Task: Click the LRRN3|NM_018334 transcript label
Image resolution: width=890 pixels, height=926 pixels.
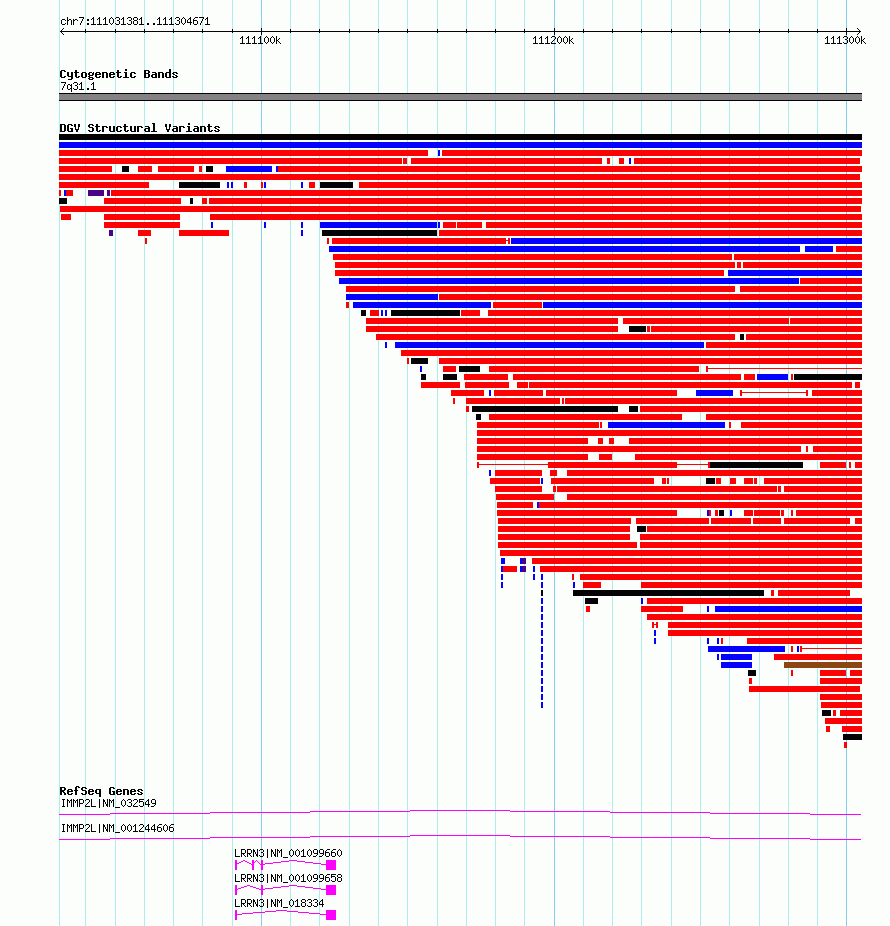Action: pos(279,903)
